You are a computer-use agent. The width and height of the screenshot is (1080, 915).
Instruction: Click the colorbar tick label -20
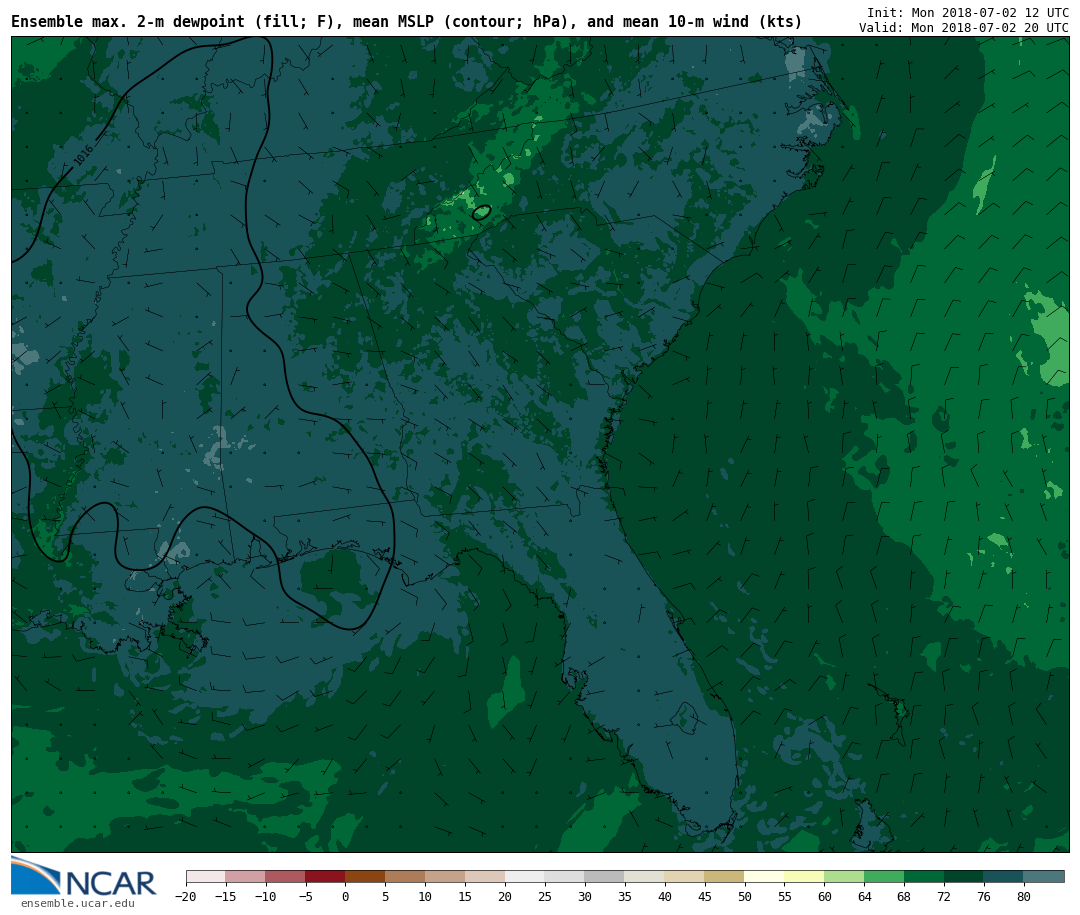pyautogui.click(x=186, y=897)
